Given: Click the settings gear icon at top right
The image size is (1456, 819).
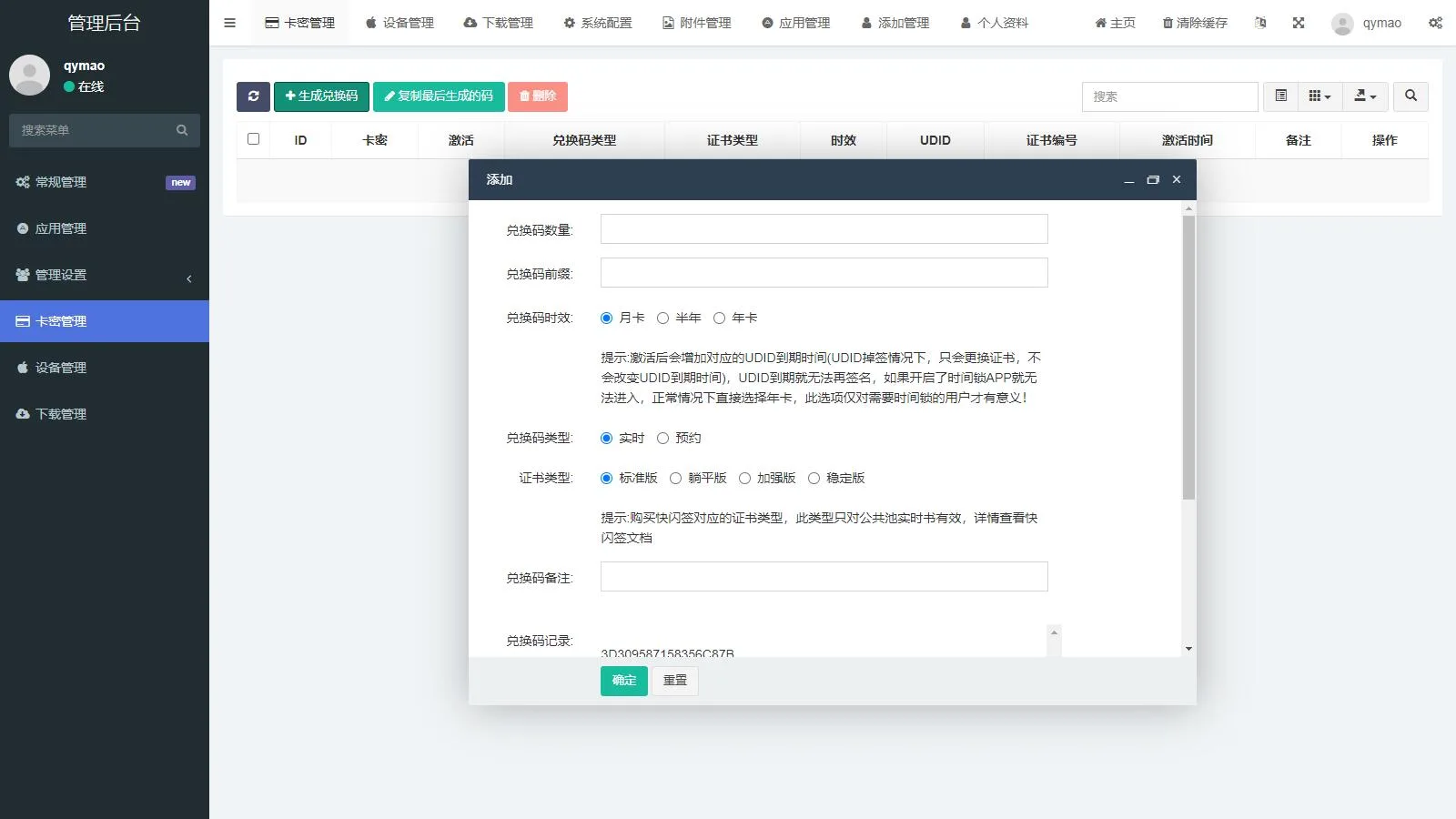Looking at the screenshot, I should 1436,23.
